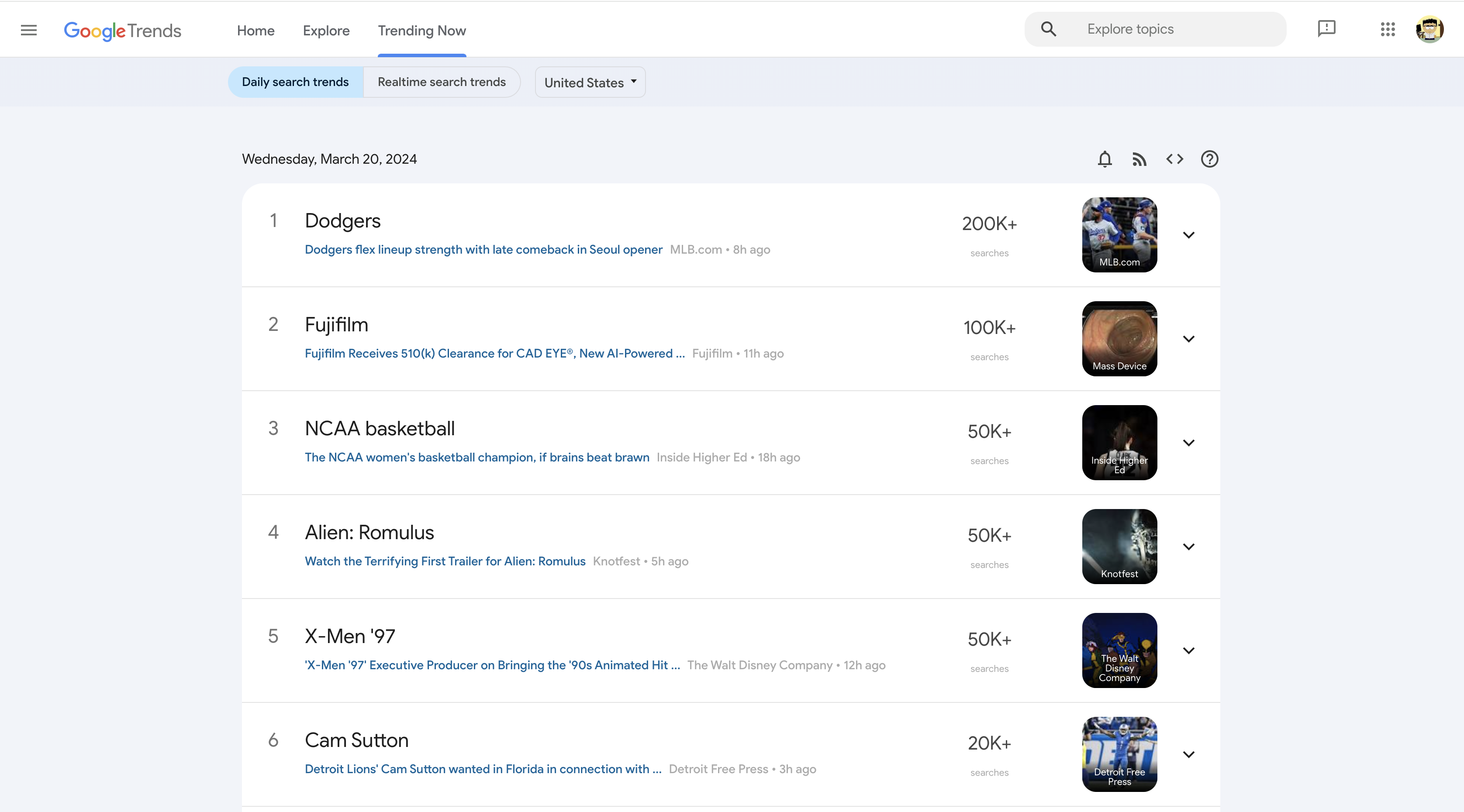1464x812 pixels.
Task: Click the Knotfest Alien: Romulus thumbnail
Action: (1119, 546)
